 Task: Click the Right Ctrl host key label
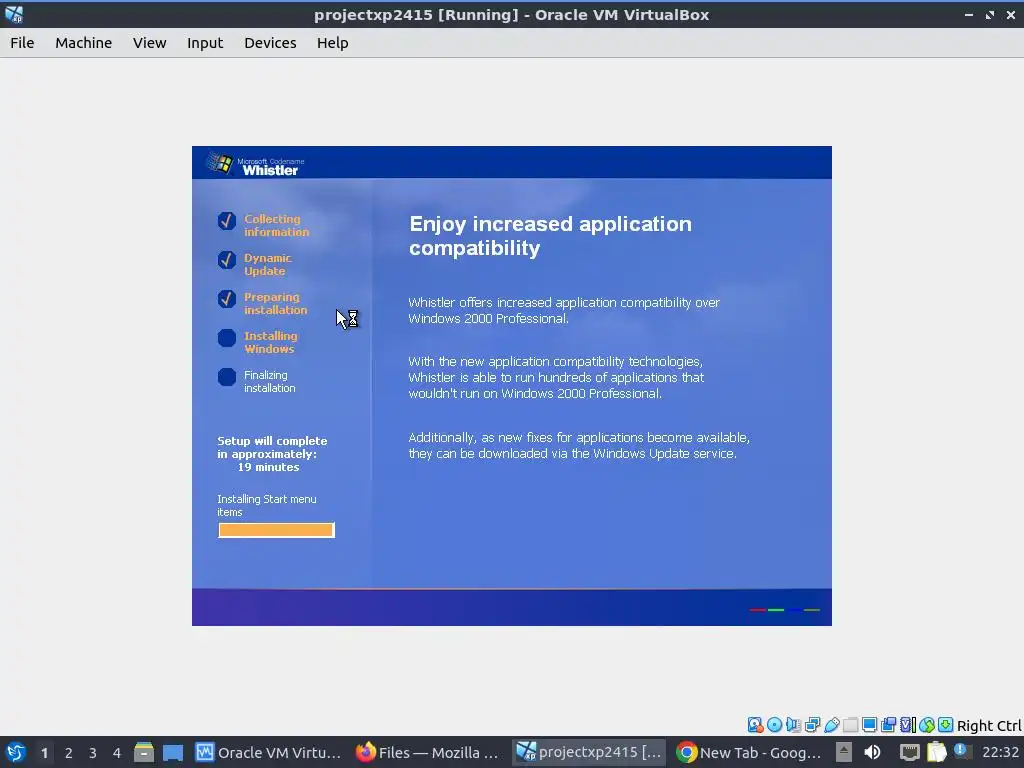click(989, 726)
